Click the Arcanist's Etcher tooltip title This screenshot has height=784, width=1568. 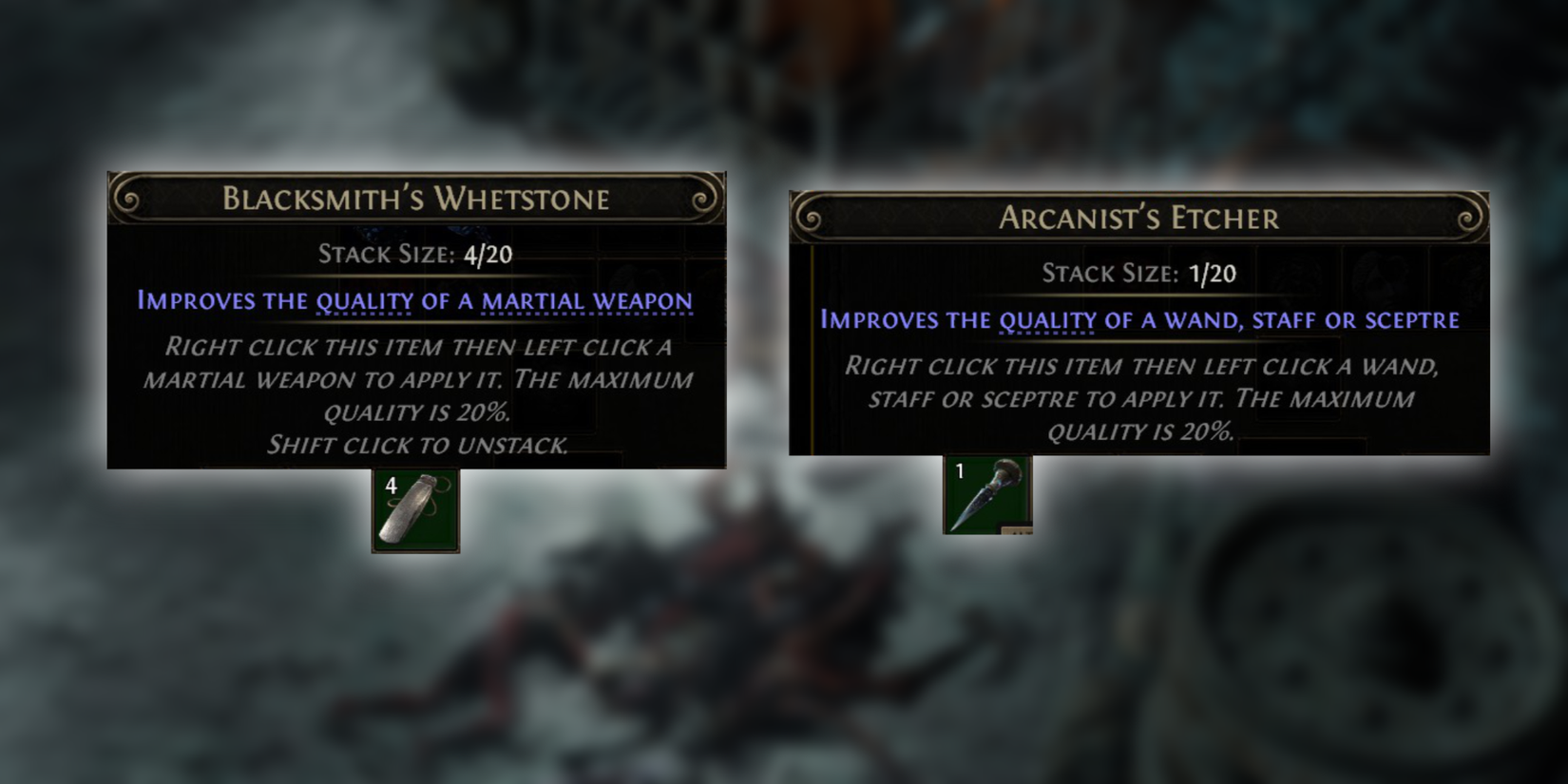tap(1138, 218)
